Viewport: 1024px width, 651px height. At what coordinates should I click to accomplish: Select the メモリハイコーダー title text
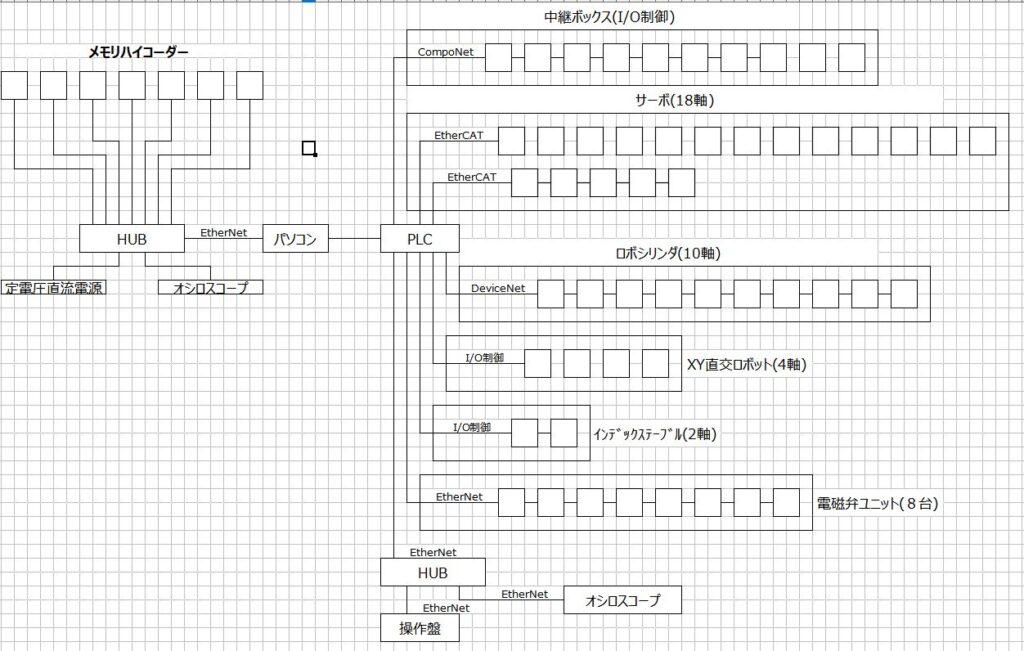coord(138,52)
